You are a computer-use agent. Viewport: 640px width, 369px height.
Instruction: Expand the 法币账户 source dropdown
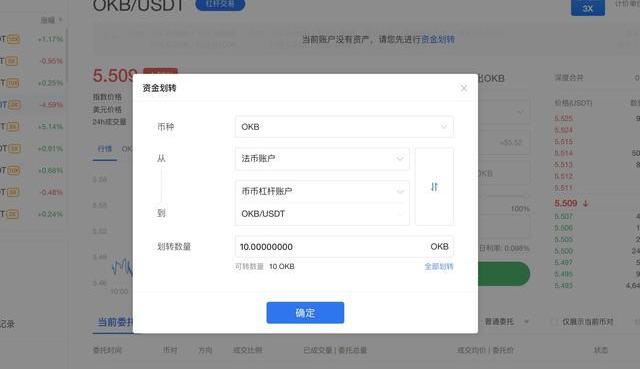tap(322, 158)
